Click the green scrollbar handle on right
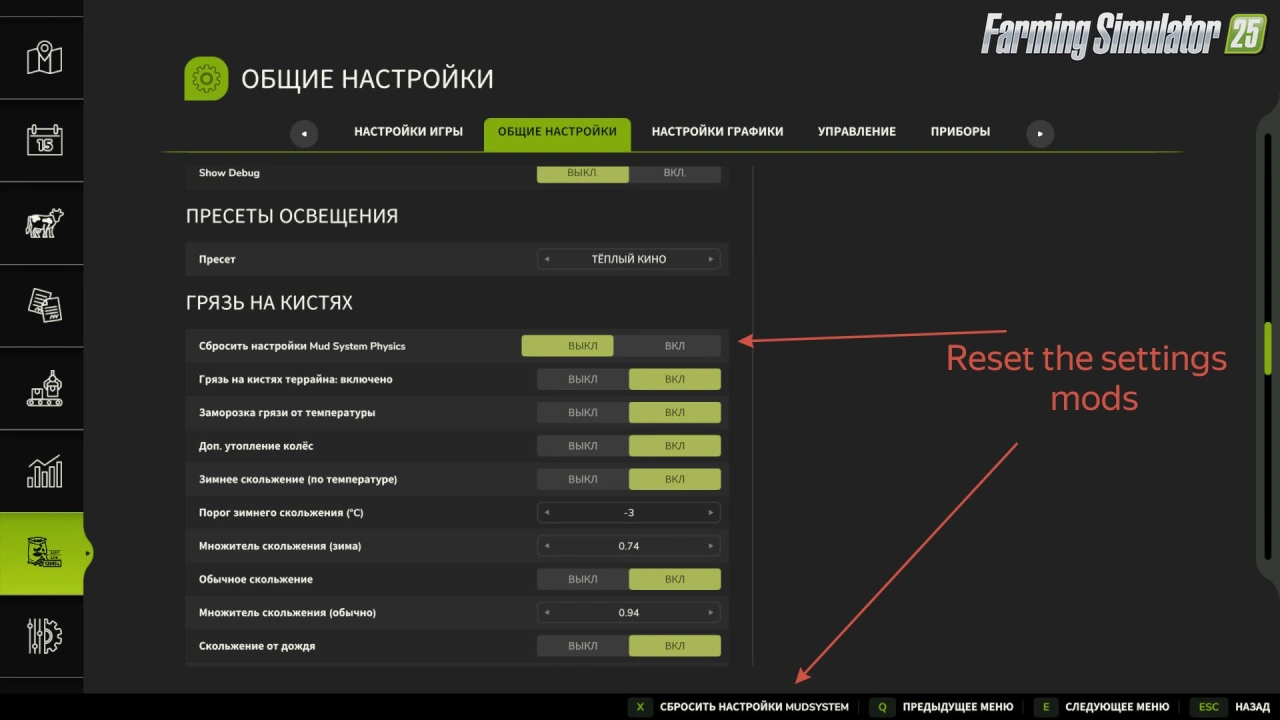 click(1268, 347)
